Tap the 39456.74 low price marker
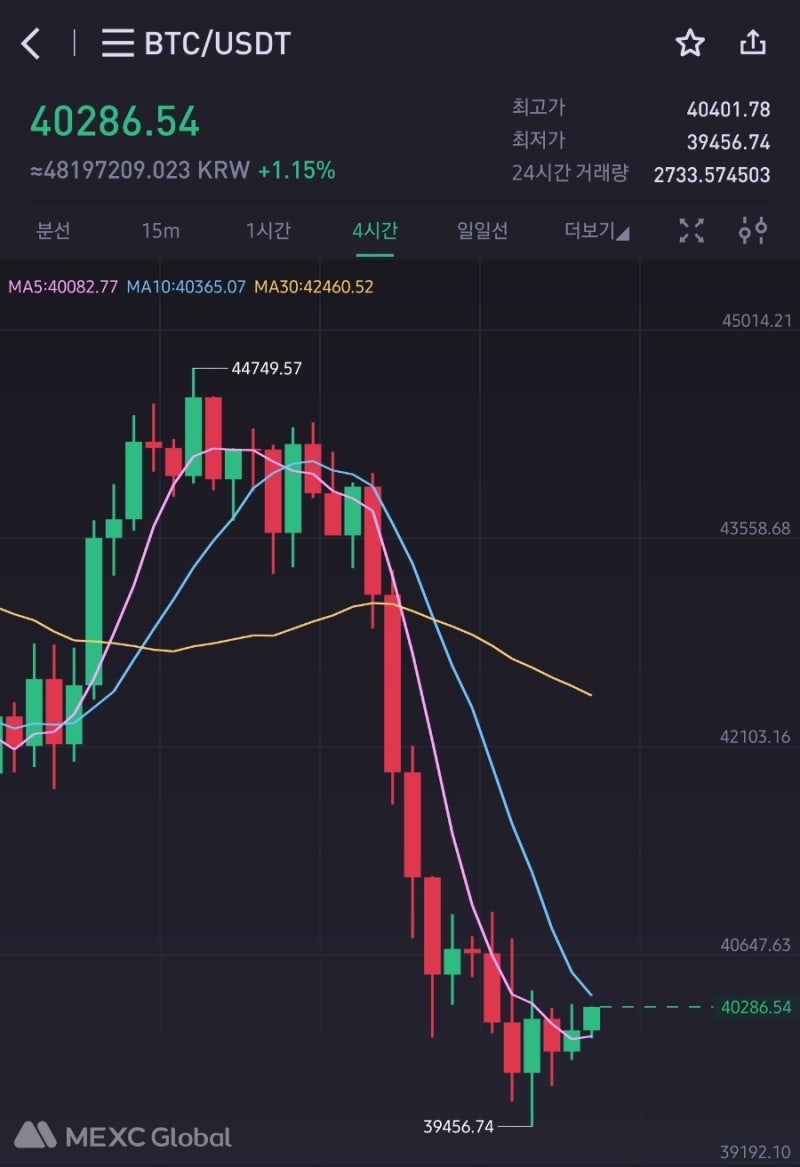Screen dimensions: 800x1167 click(459, 1126)
